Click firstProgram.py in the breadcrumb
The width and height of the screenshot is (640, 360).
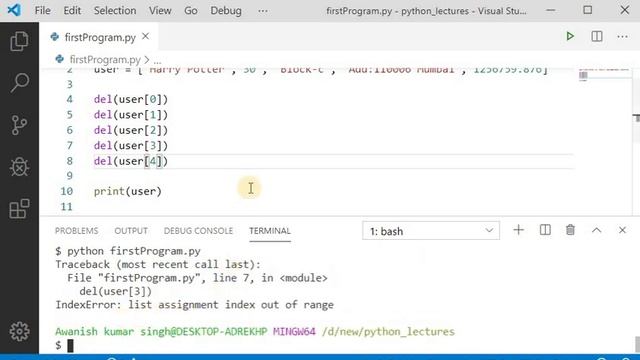105,60
